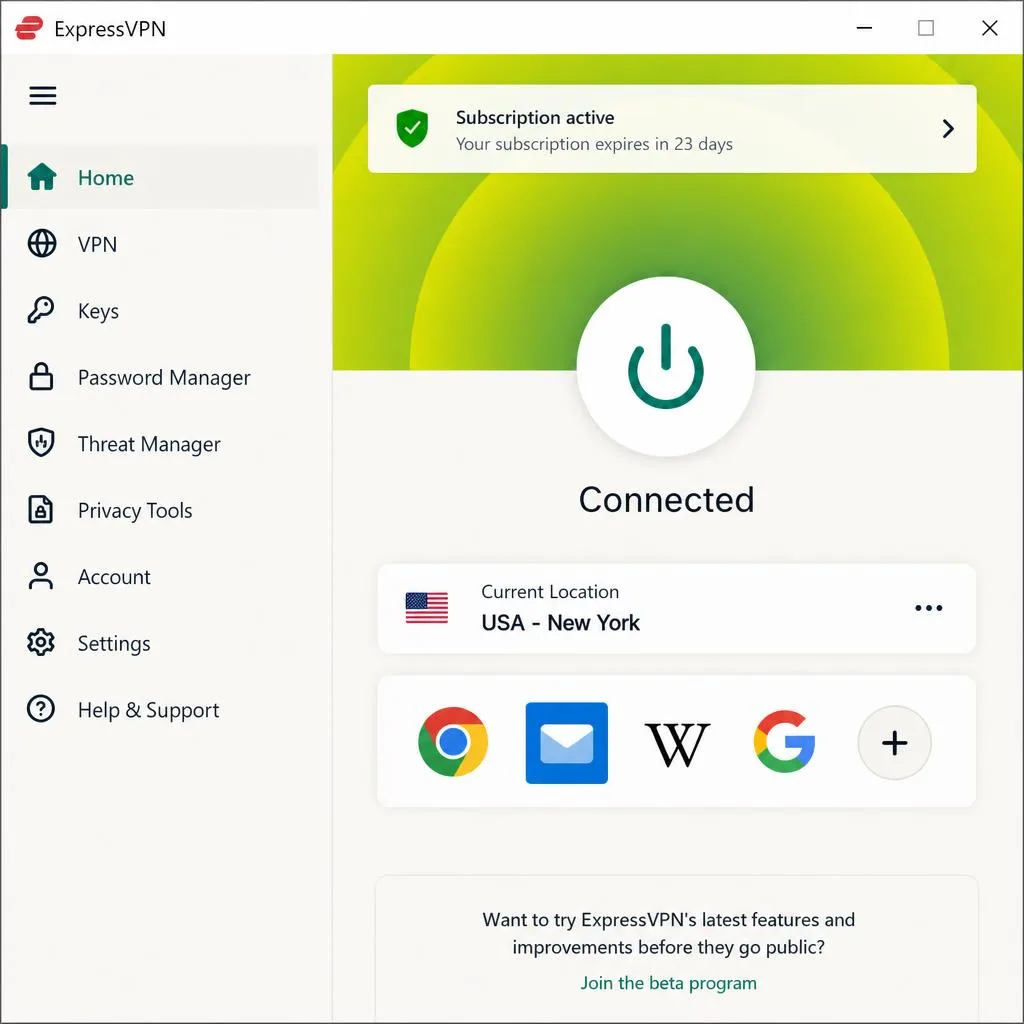Open the Settings menu label
The height and width of the screenshot is (1024, 1024).
point(114,643)
